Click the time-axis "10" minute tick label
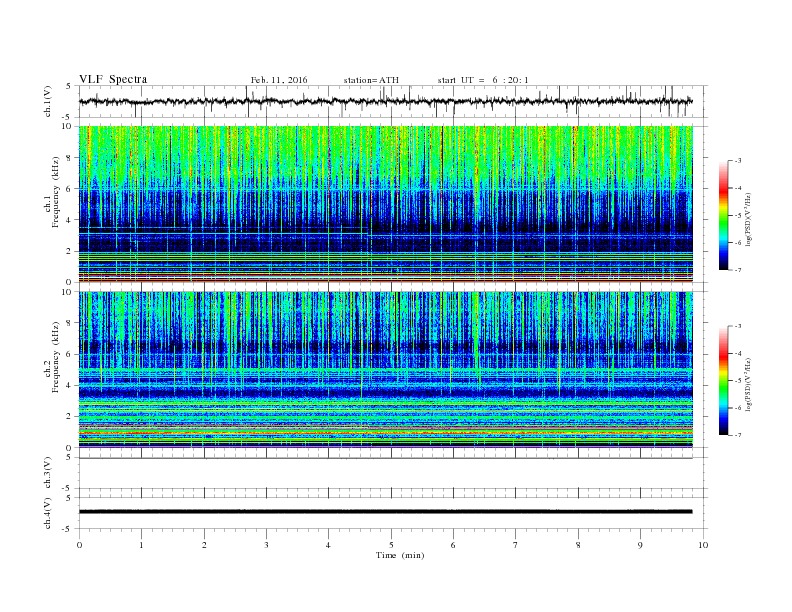Screen dimensions: 792x612 [x=703, y=545]
